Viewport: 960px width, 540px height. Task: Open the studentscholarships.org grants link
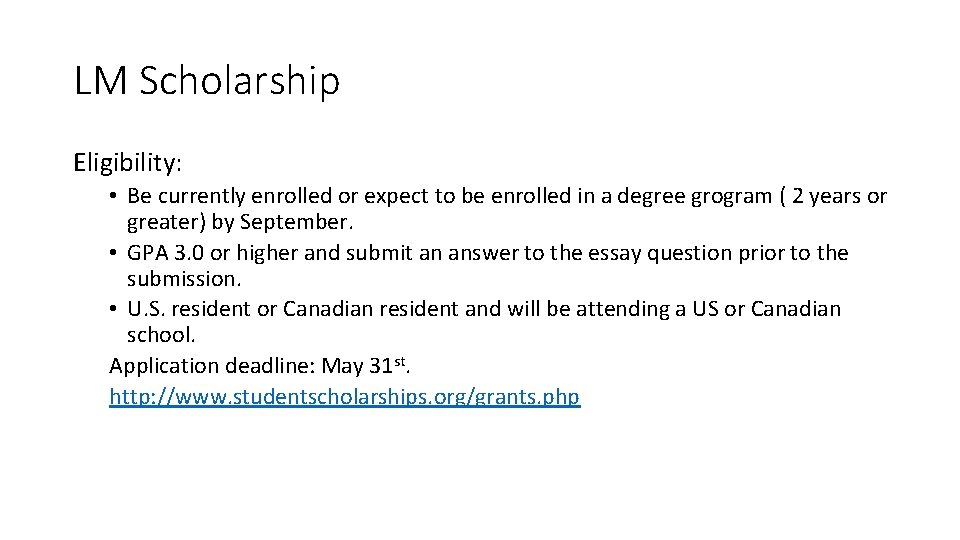tap(344, 396)
